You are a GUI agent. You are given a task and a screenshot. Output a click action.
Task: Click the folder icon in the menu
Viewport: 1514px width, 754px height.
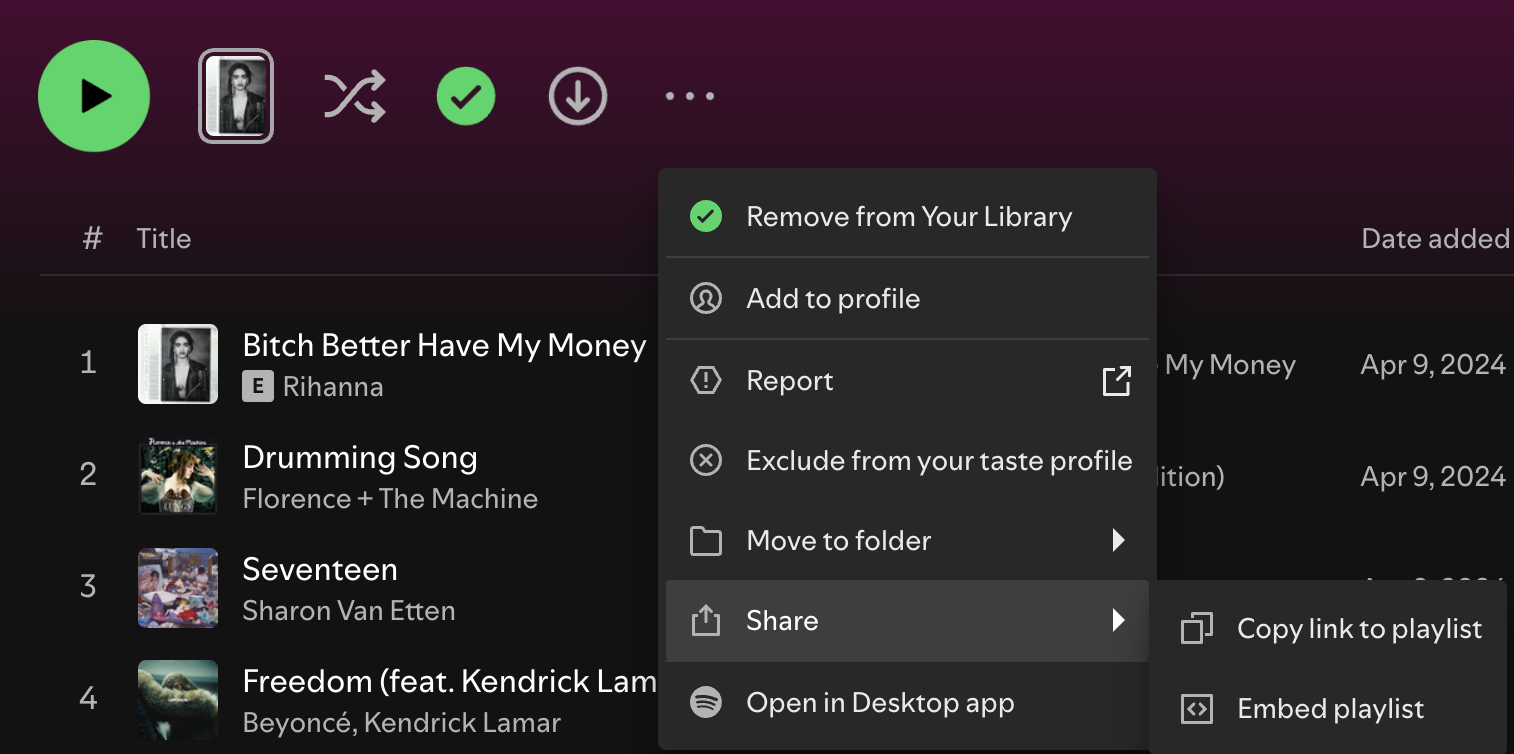point(706,541)
